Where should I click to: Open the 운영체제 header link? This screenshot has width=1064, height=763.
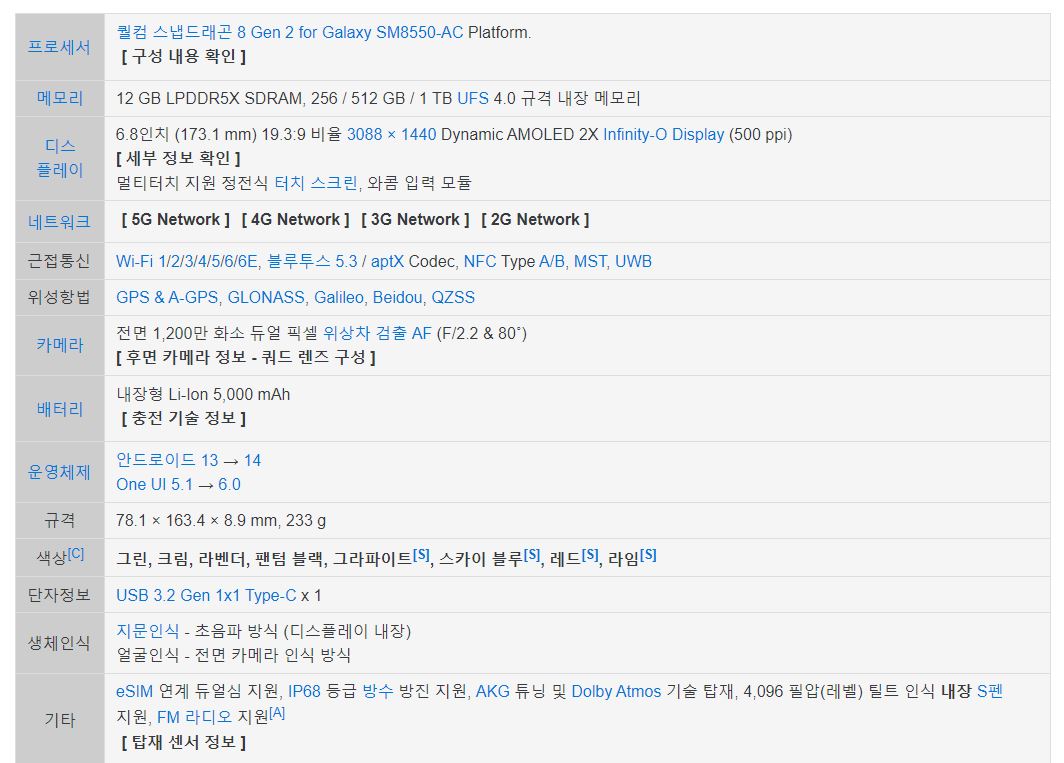59,472
